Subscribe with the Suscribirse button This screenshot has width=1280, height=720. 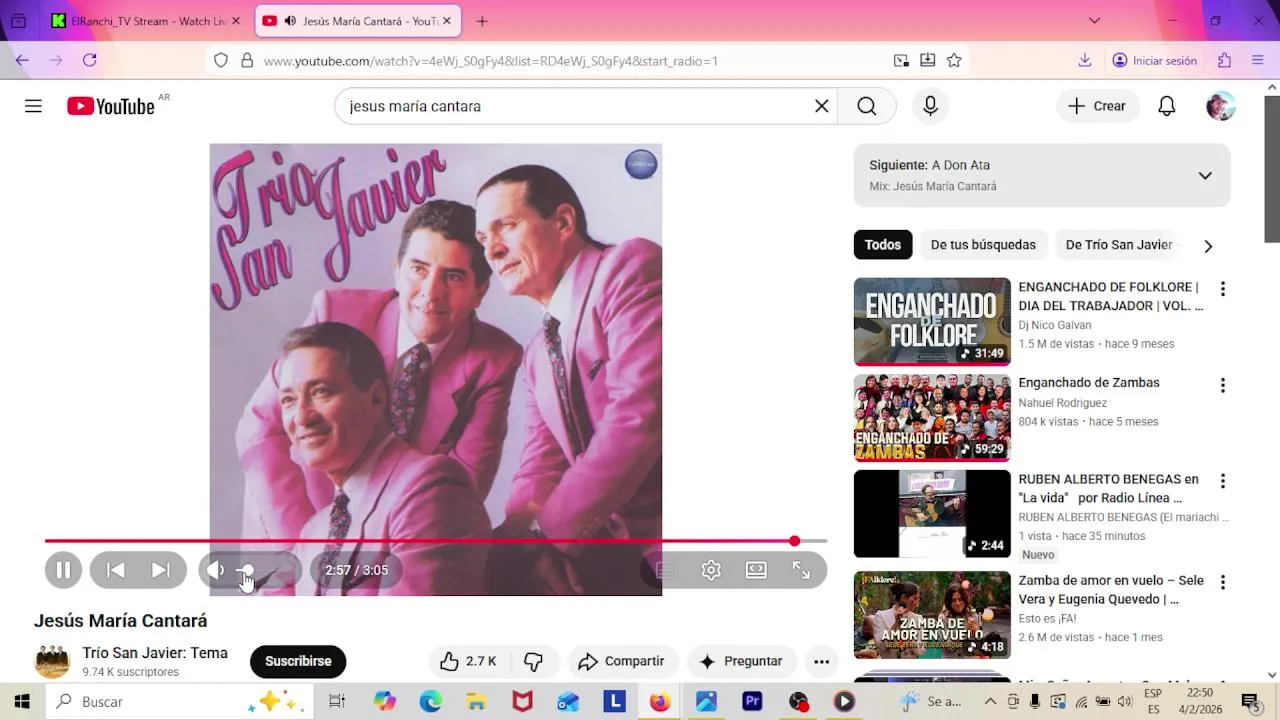tap(298, 661)
